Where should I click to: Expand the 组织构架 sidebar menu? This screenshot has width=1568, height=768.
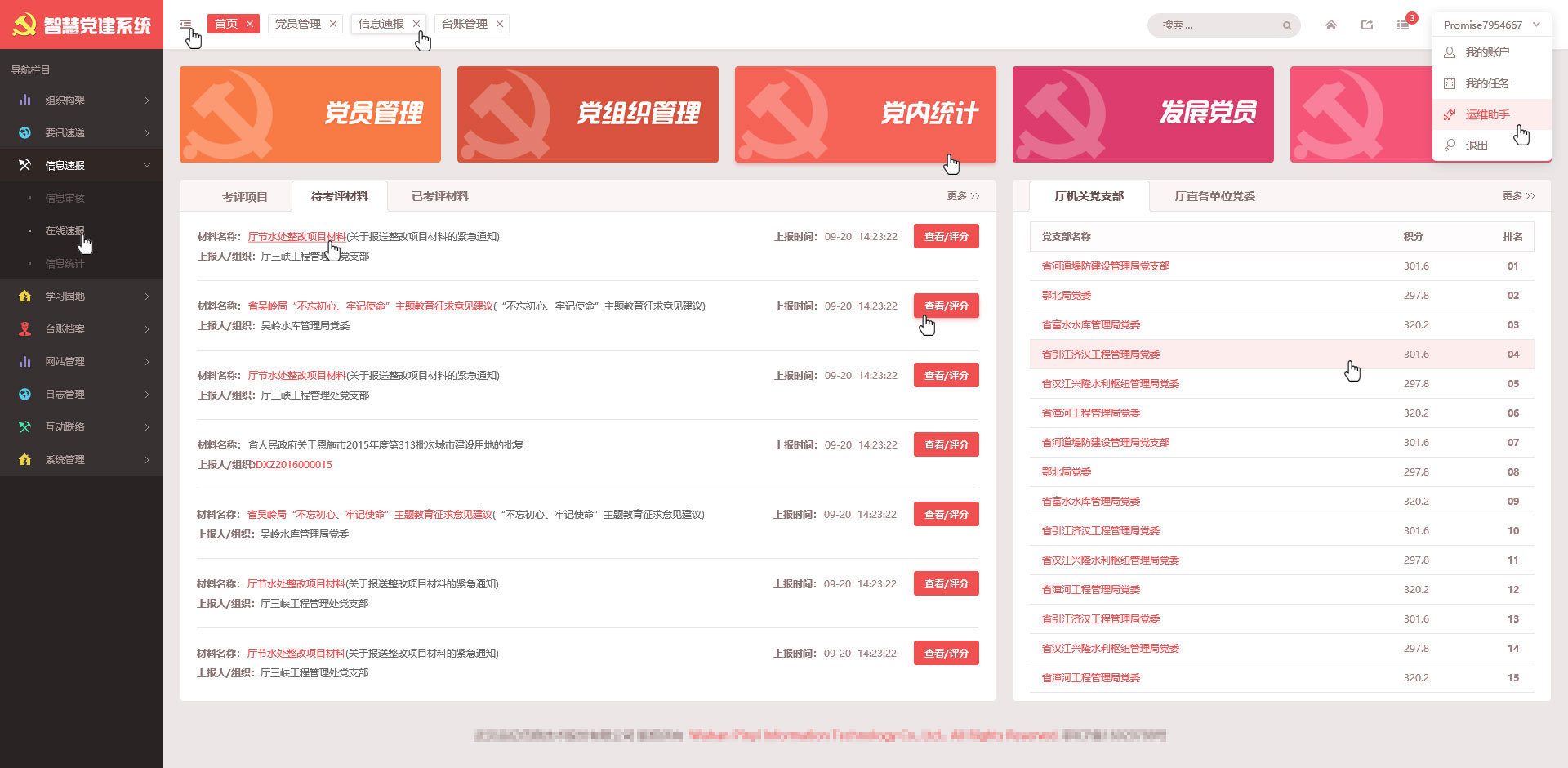pos(82,100)
